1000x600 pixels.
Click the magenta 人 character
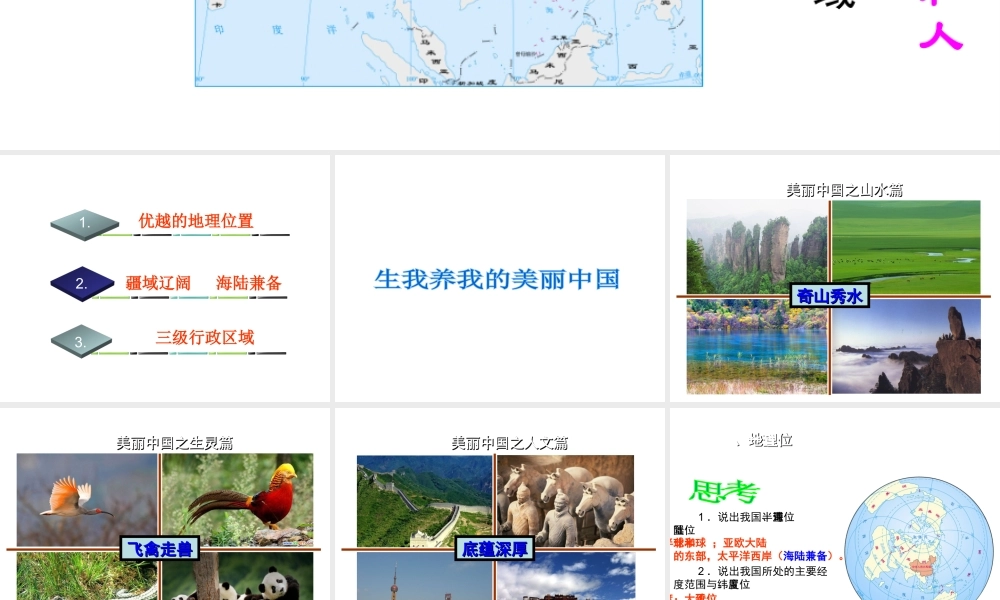[941, 35]
